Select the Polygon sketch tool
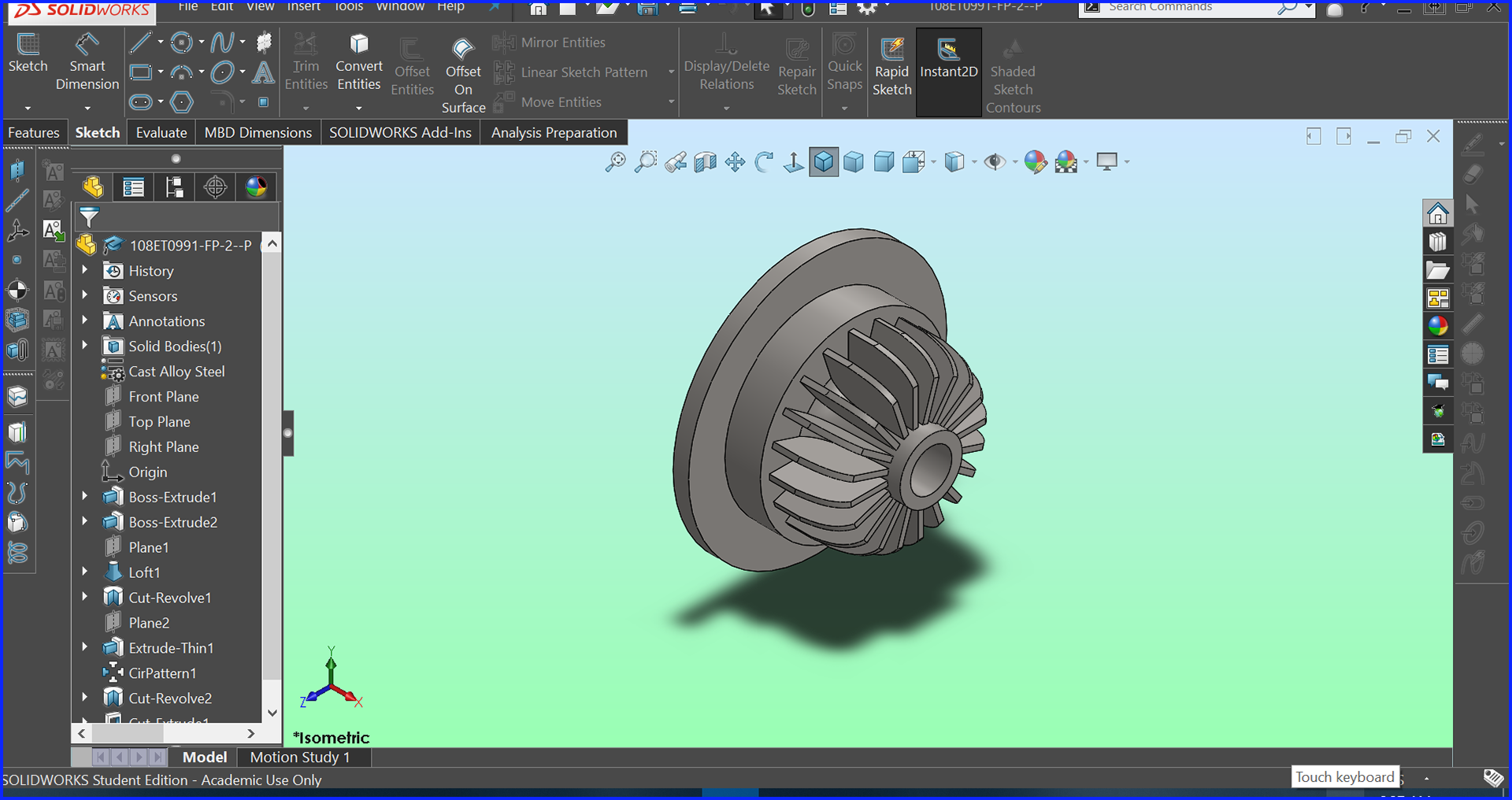The height and width of the screenshot is (800, 1512). tap(182, 102)
